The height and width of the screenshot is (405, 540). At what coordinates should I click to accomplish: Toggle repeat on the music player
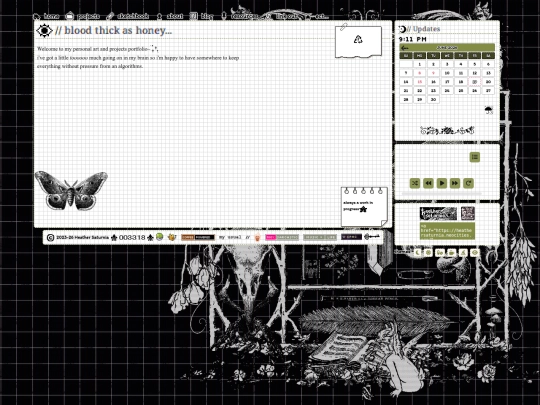[468, 183]
